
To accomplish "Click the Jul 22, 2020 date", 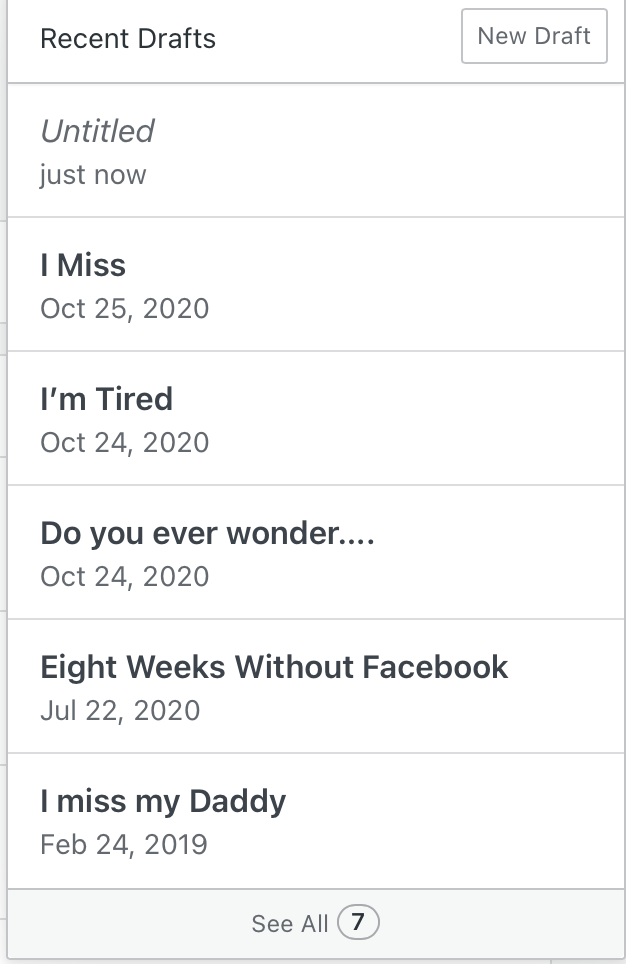I will [120, 711].
